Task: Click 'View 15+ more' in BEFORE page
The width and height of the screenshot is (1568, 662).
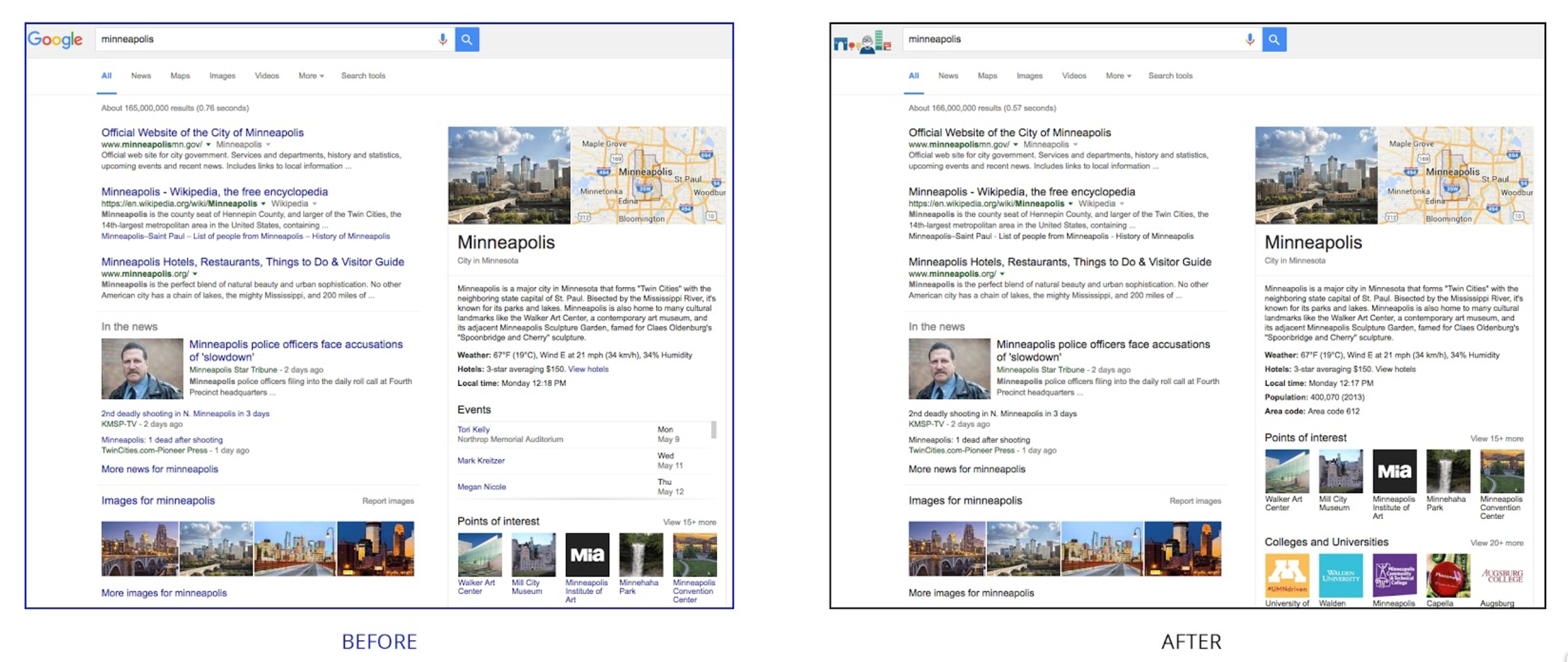Action: coord(689,522)
